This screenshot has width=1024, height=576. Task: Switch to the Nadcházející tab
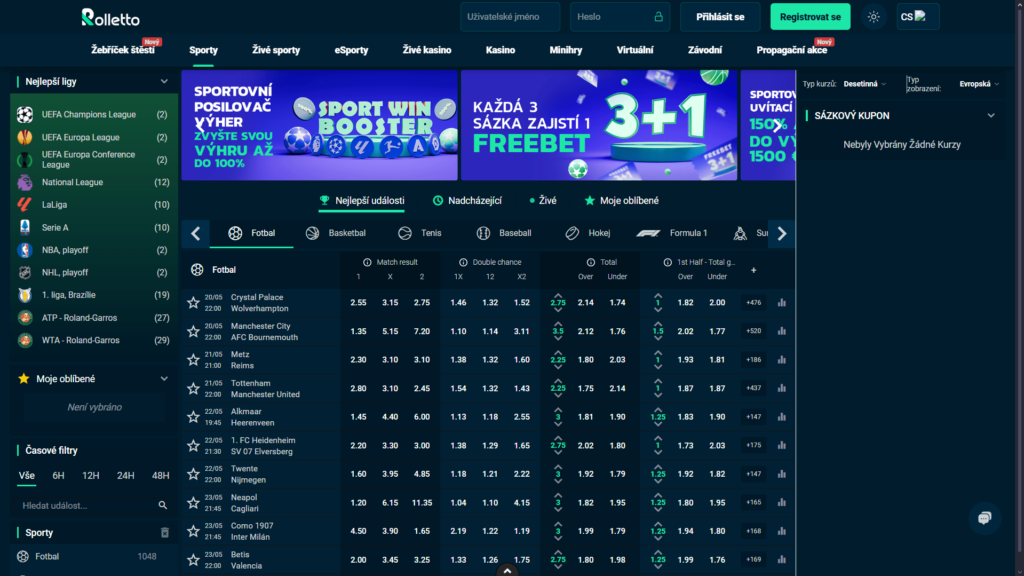click(x=468, y=201)
